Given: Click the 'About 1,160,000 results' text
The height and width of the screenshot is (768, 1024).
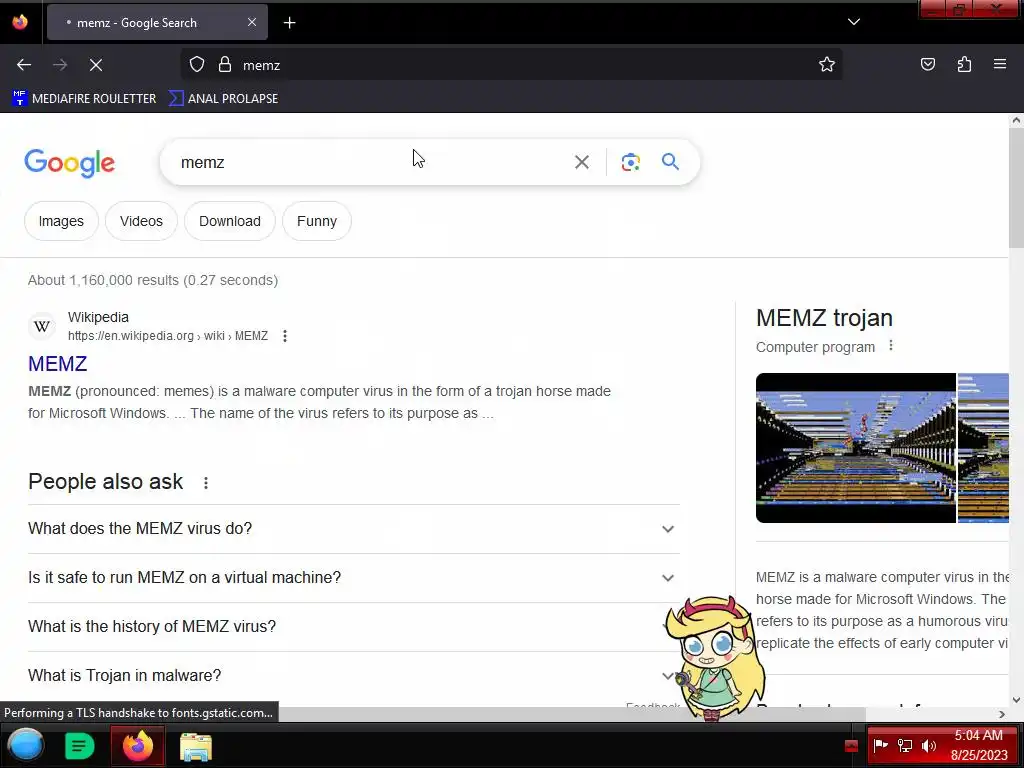Looking at the screenshot, I should [x=153, y=280].
